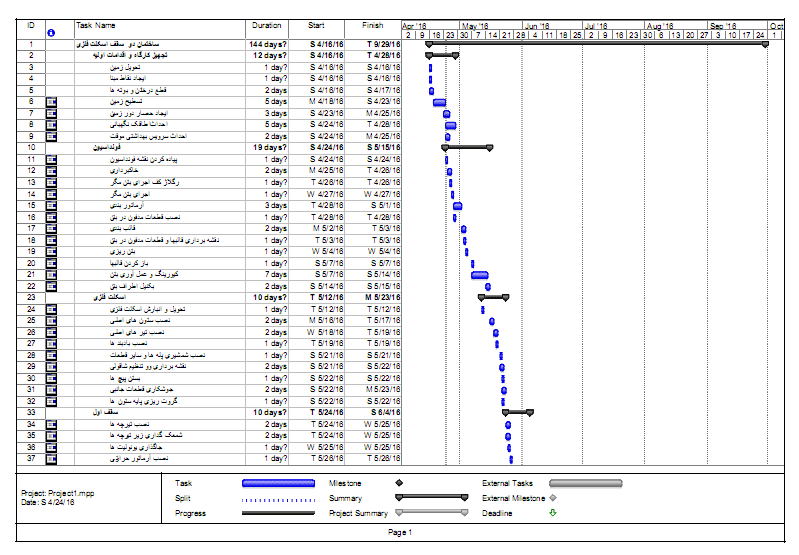This screenshot has height=555, width=799.
Task: Select the 144 days? duration cell
Action: click(x=268, y=44)
